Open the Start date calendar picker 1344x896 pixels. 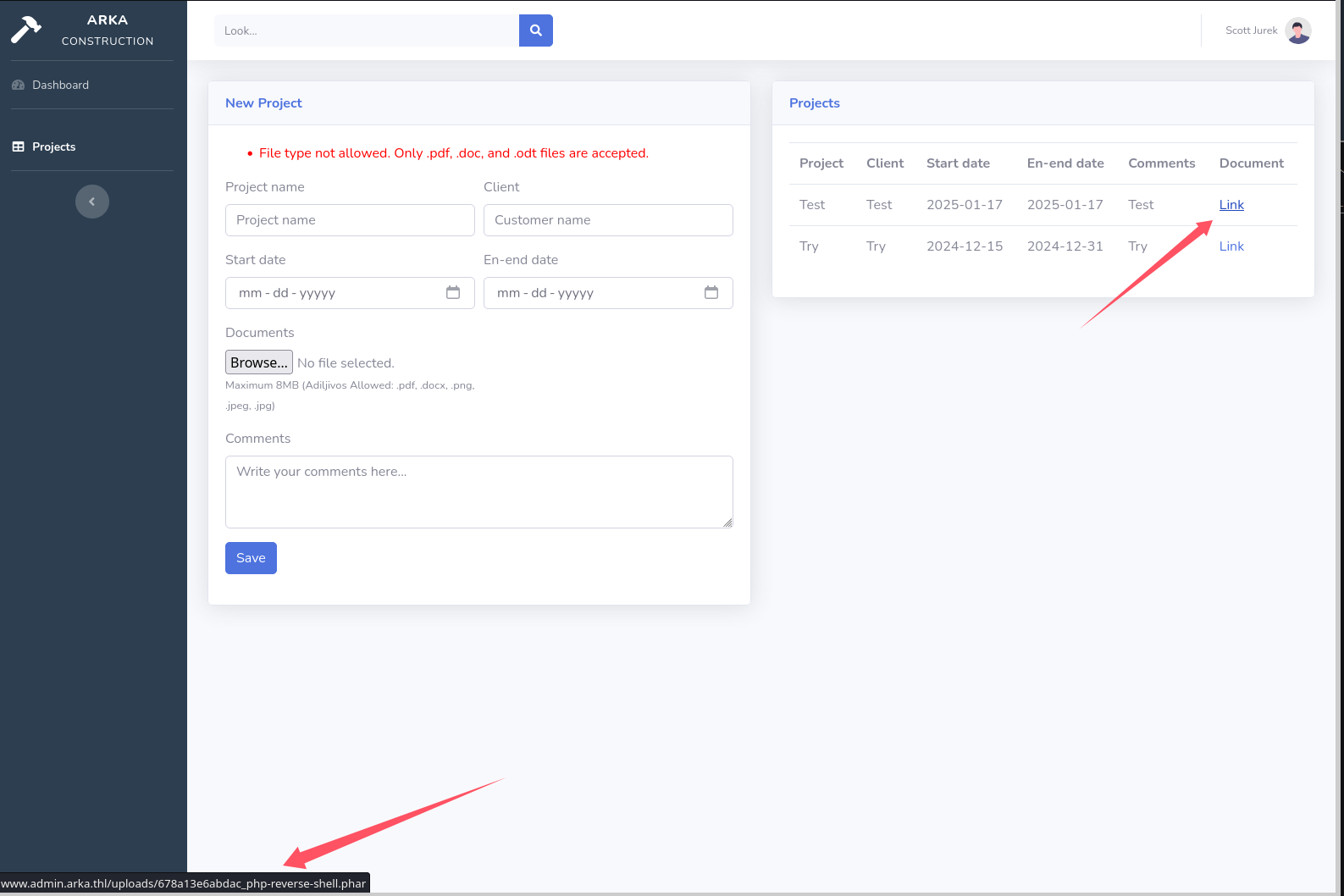click(x=453, y=293)
